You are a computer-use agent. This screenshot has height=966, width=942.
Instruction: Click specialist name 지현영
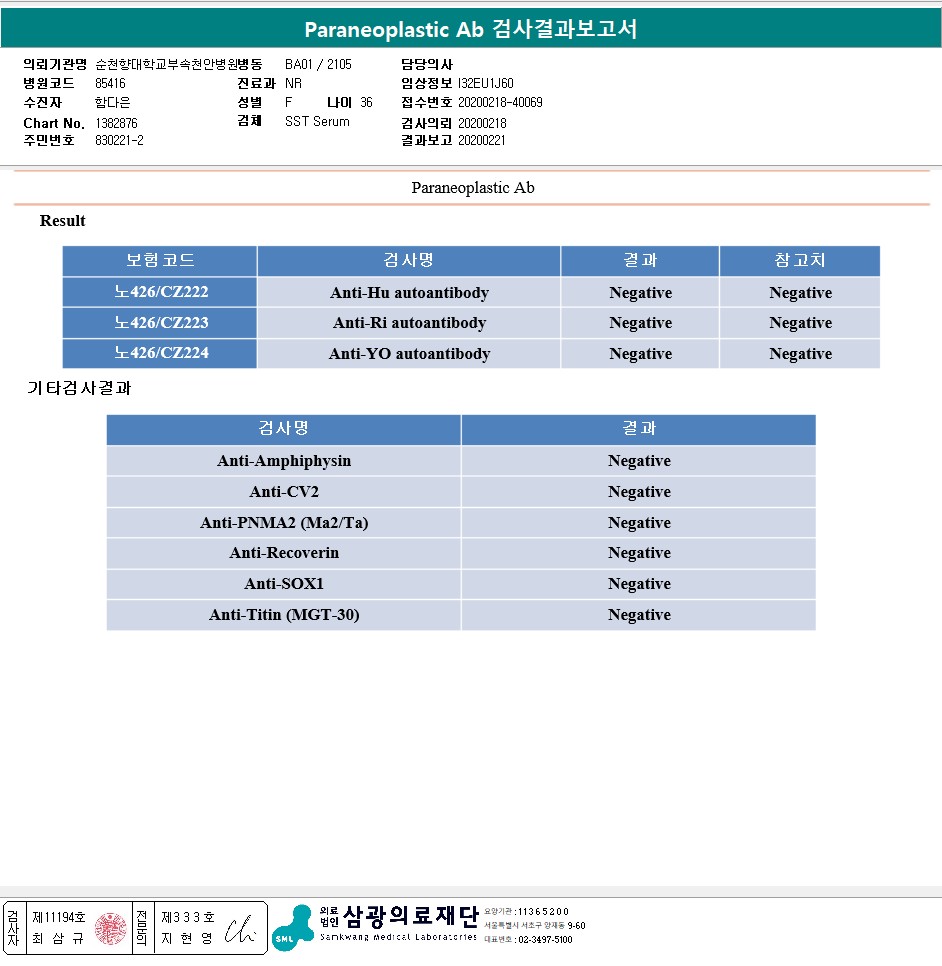[187, 938]
